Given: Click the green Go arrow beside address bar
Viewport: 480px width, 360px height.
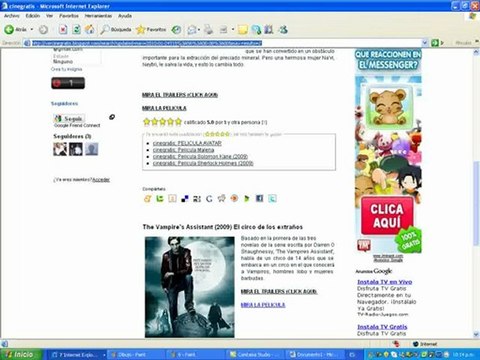Looking at the screenshot, I should pos(435,43).
